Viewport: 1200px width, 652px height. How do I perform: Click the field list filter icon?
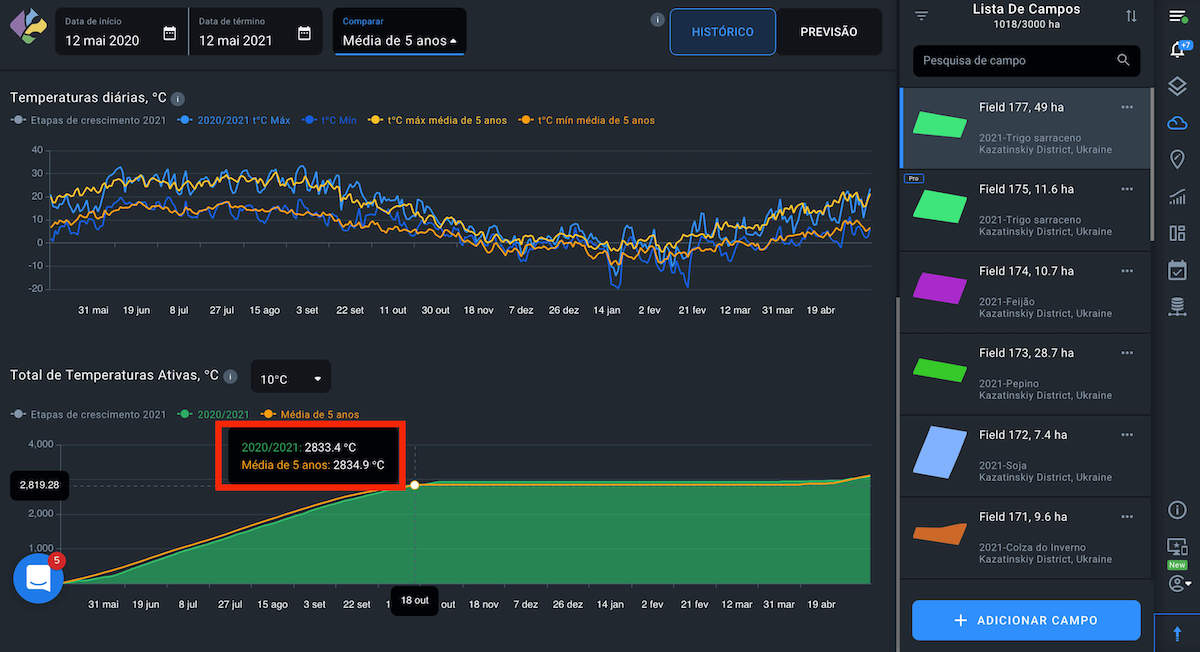tap(922, 16)
